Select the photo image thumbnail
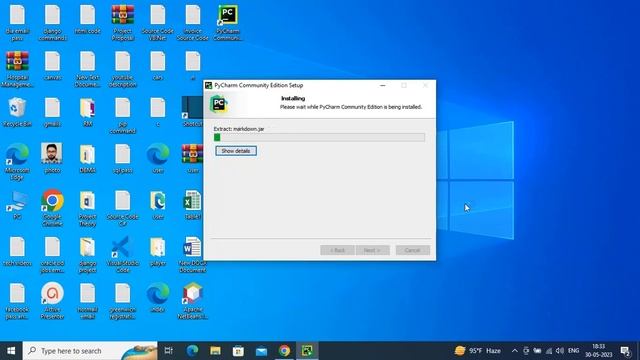640x360 pixels. pos(52,158)
